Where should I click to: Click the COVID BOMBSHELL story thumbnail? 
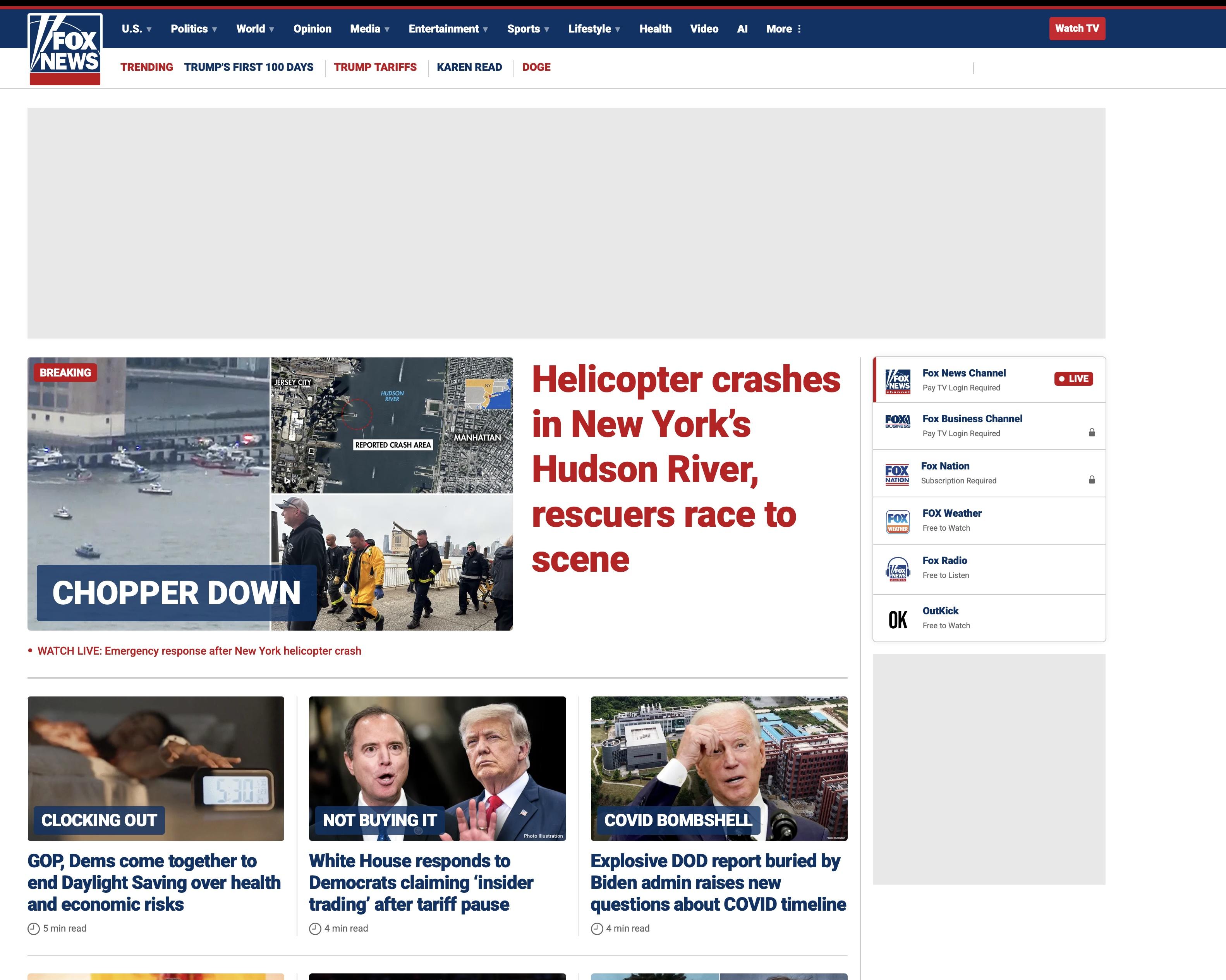[x=719, y=769]
